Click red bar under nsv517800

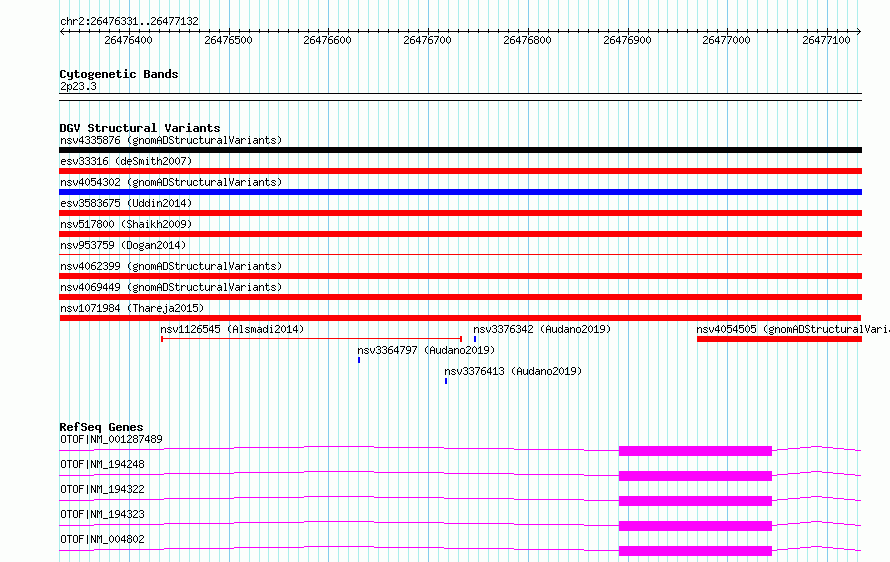[x=460, y=234]
